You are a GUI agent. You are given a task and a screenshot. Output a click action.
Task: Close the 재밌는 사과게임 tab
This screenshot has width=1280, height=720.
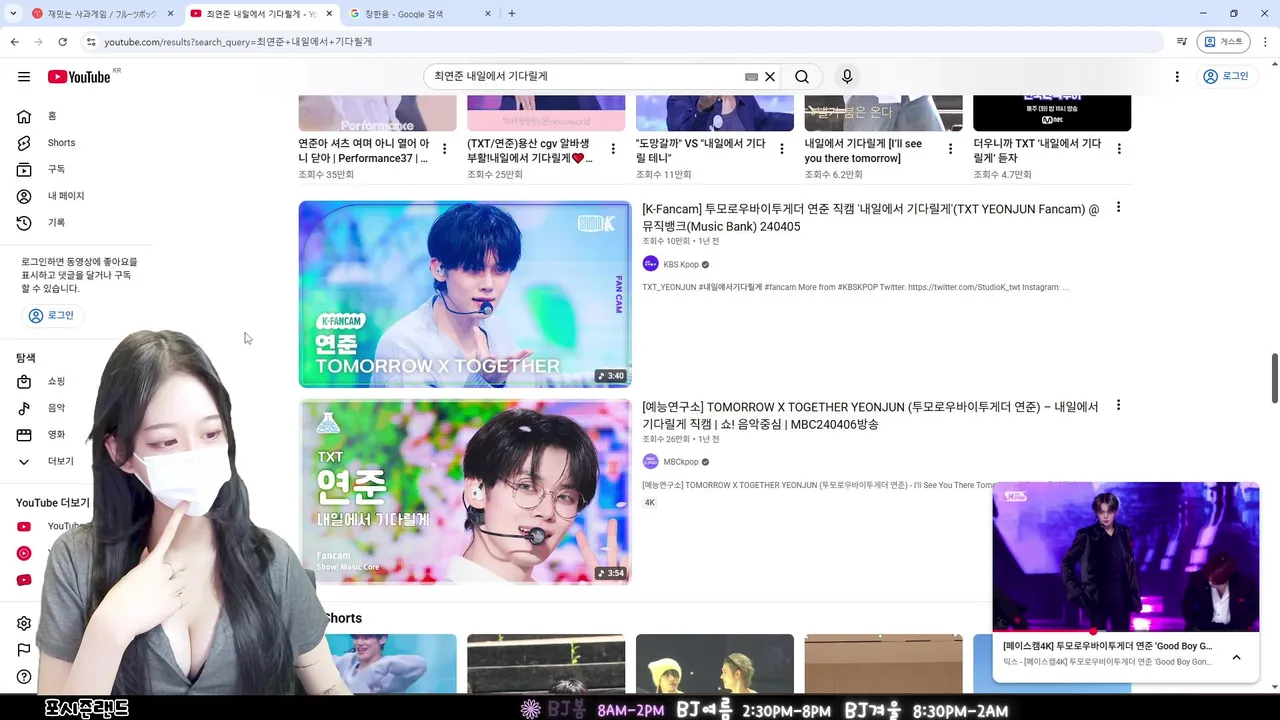pos(170,14)
